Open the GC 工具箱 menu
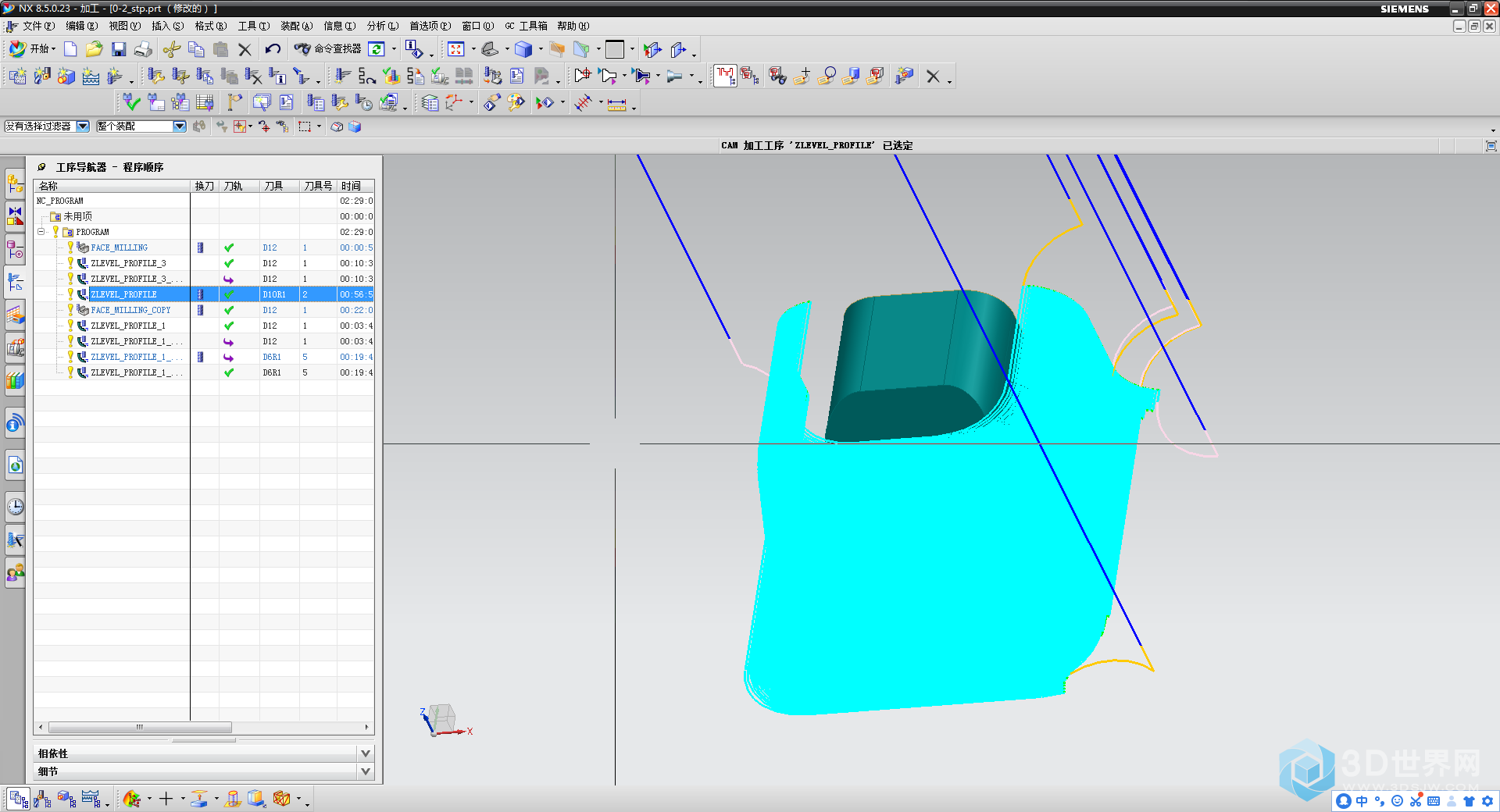 [526, 26]
